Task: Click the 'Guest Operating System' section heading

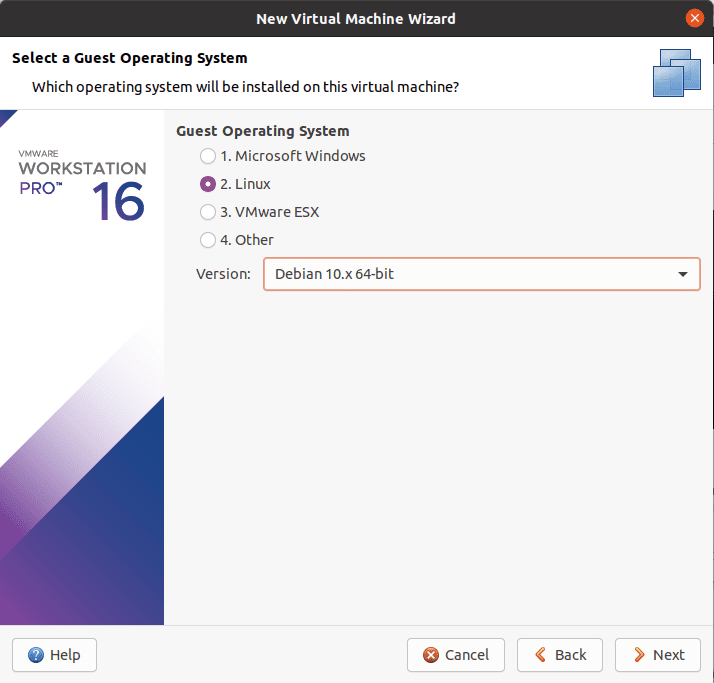Action: [x=263, y=131]
